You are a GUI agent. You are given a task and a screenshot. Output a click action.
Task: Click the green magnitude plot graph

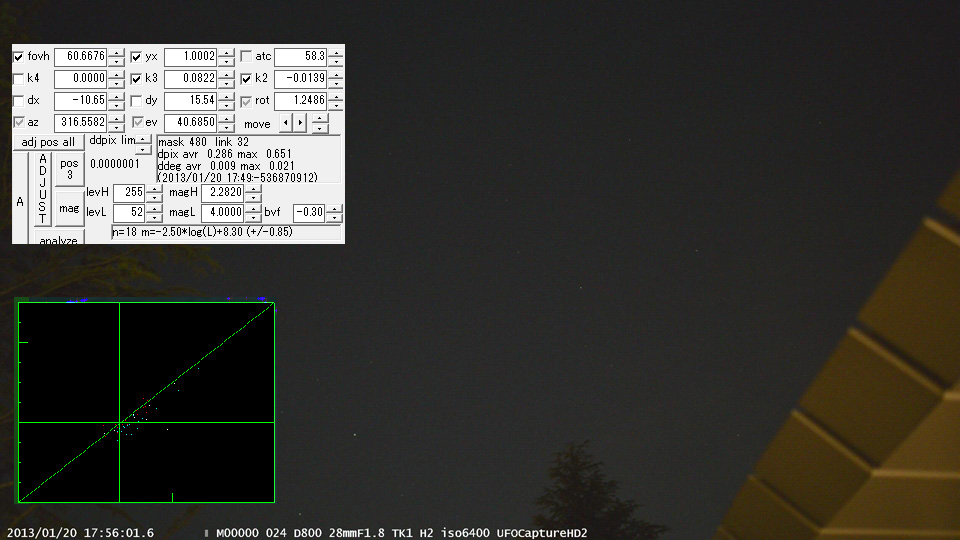tap(146, 402)
